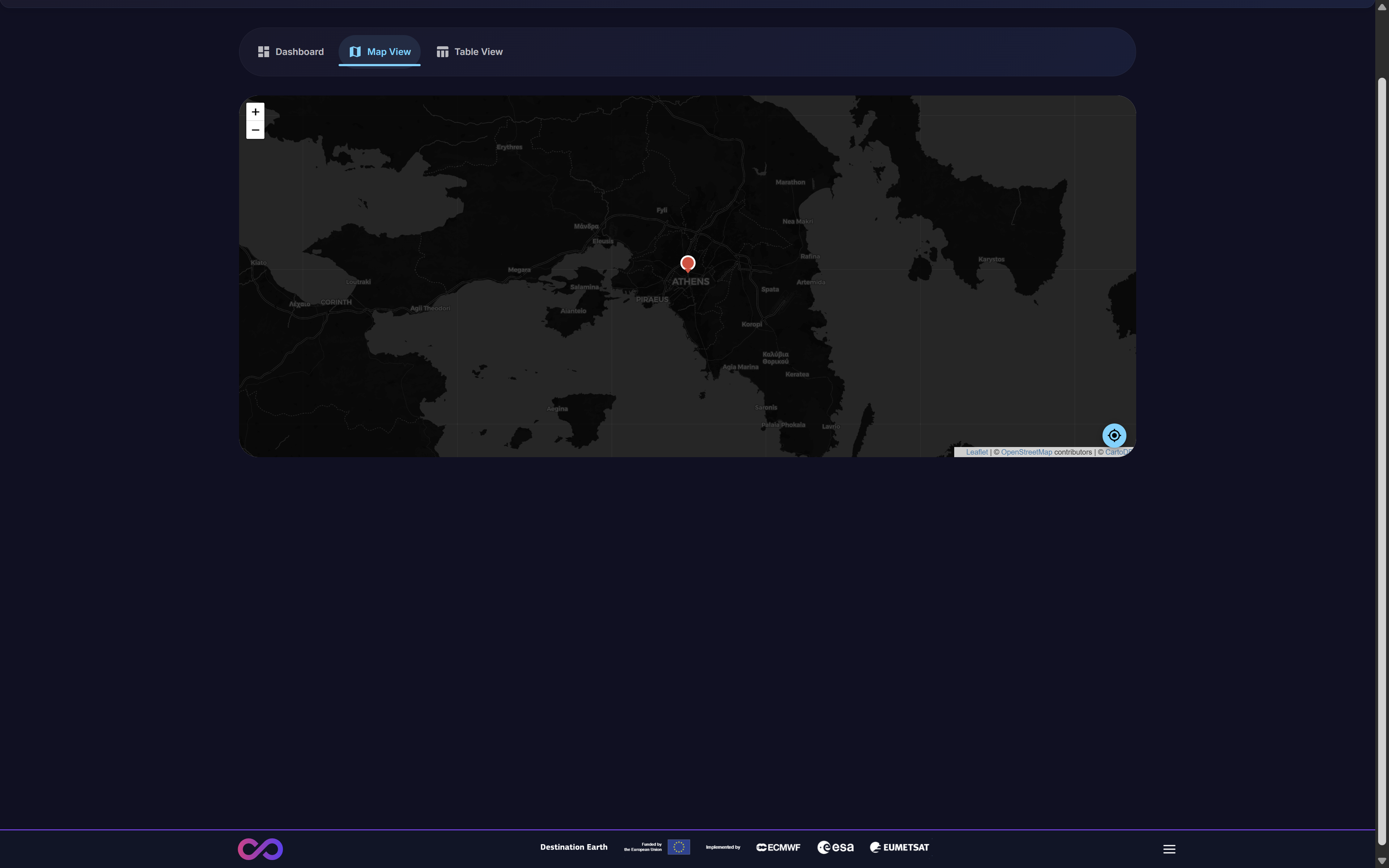This screenshot has width=1389, height=868.
Task: Click the ATHENS label on map
Action: click(691, 282)
